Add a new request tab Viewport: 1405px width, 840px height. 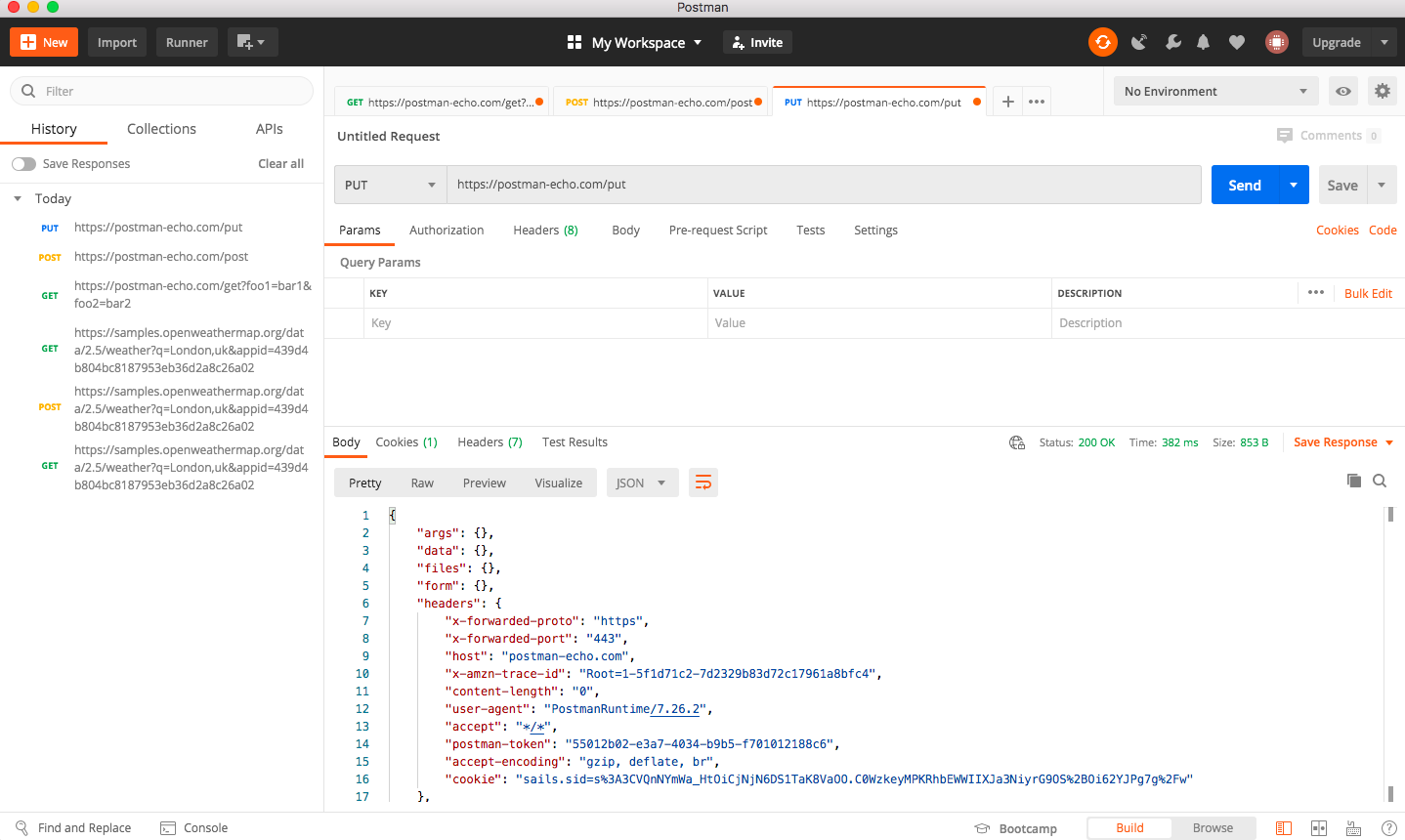click(1007, 102)
